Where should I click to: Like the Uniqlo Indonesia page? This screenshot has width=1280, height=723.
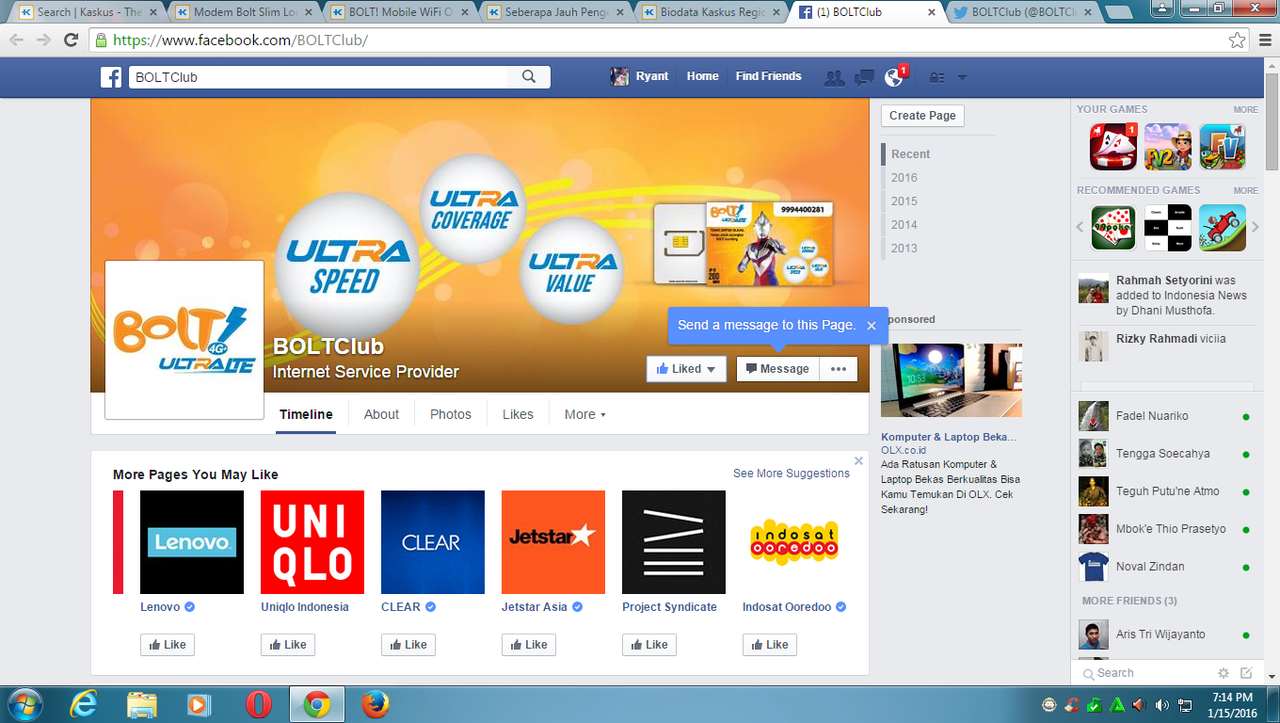tap(288, 645)
